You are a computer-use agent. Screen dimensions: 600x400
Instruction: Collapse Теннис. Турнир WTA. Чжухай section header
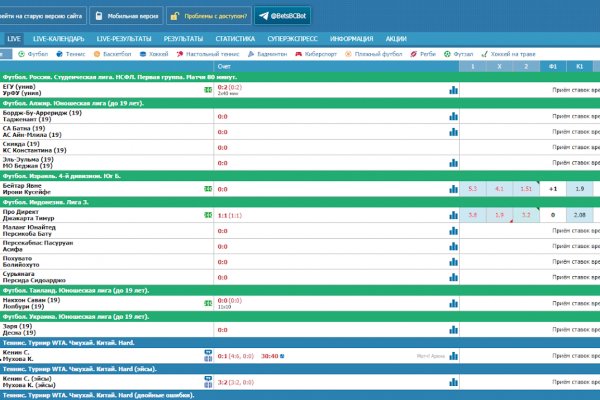click(70, 342)
